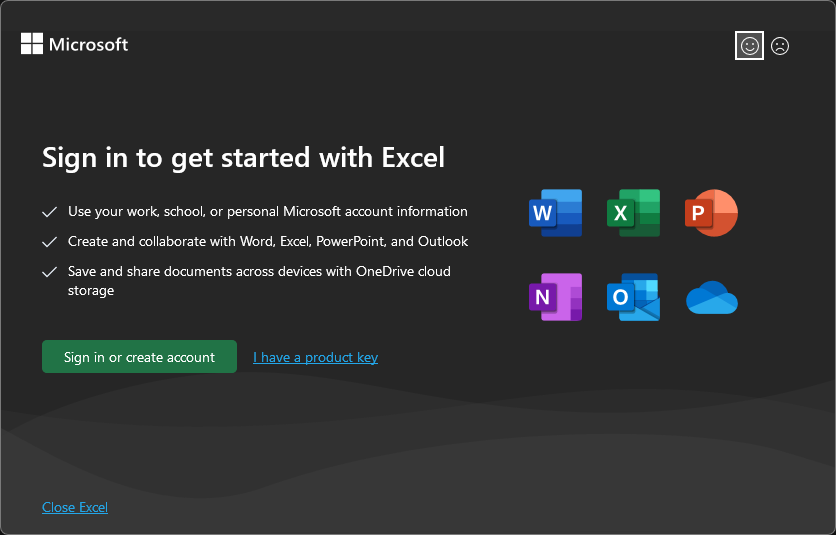Image resolution: width=836 pixels, height=535 pixels.
Task: Send a smile with happy face icon
Action: coord(749,46)
